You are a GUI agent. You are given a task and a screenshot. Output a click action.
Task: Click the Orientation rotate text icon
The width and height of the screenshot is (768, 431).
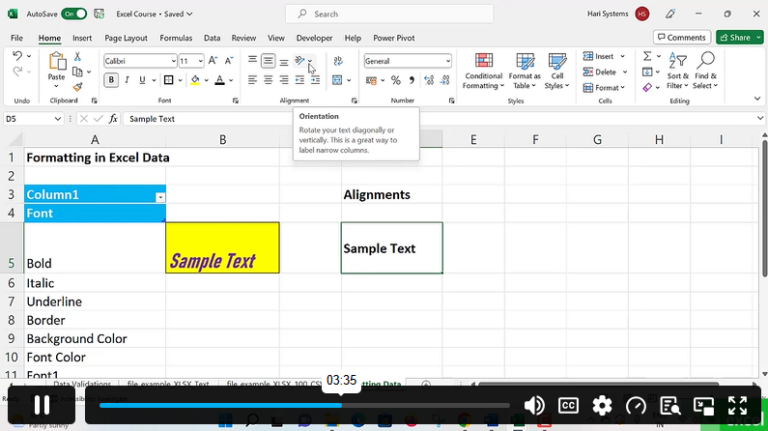point(299,61)
